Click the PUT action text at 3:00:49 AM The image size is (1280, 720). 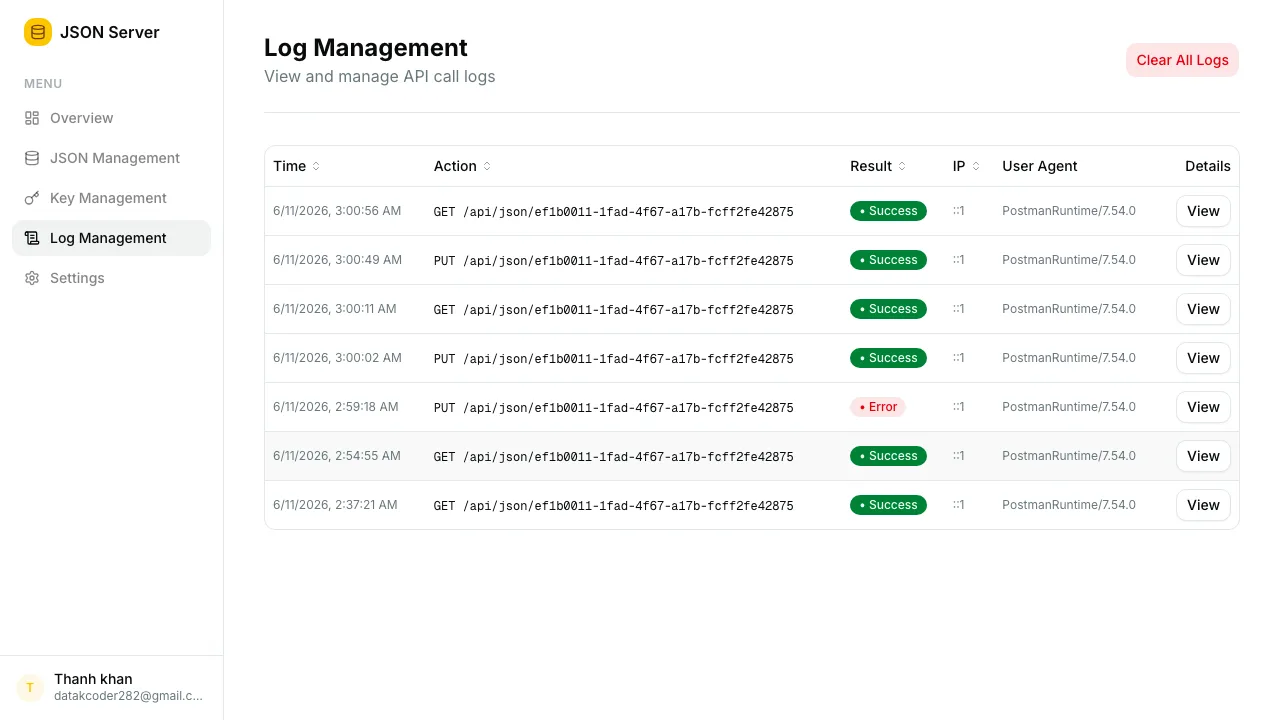coord(613,261)
